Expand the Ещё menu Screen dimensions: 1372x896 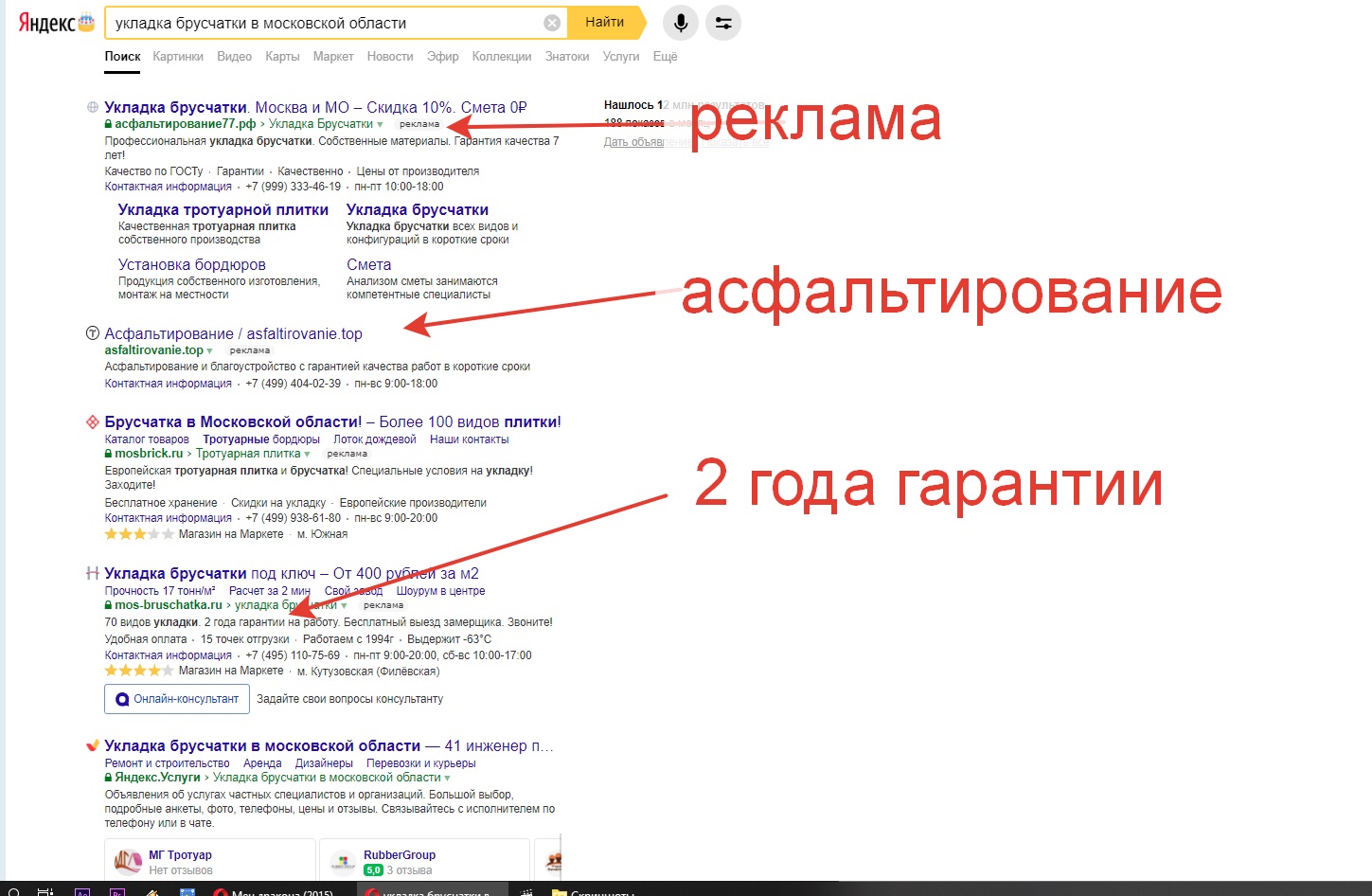666,57
